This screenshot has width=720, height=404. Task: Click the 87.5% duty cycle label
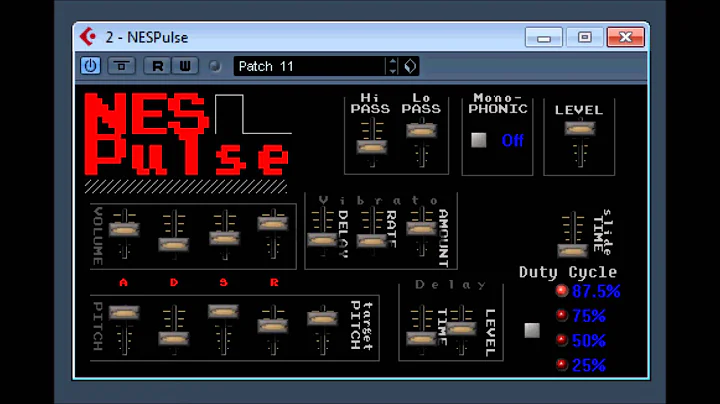596,291
